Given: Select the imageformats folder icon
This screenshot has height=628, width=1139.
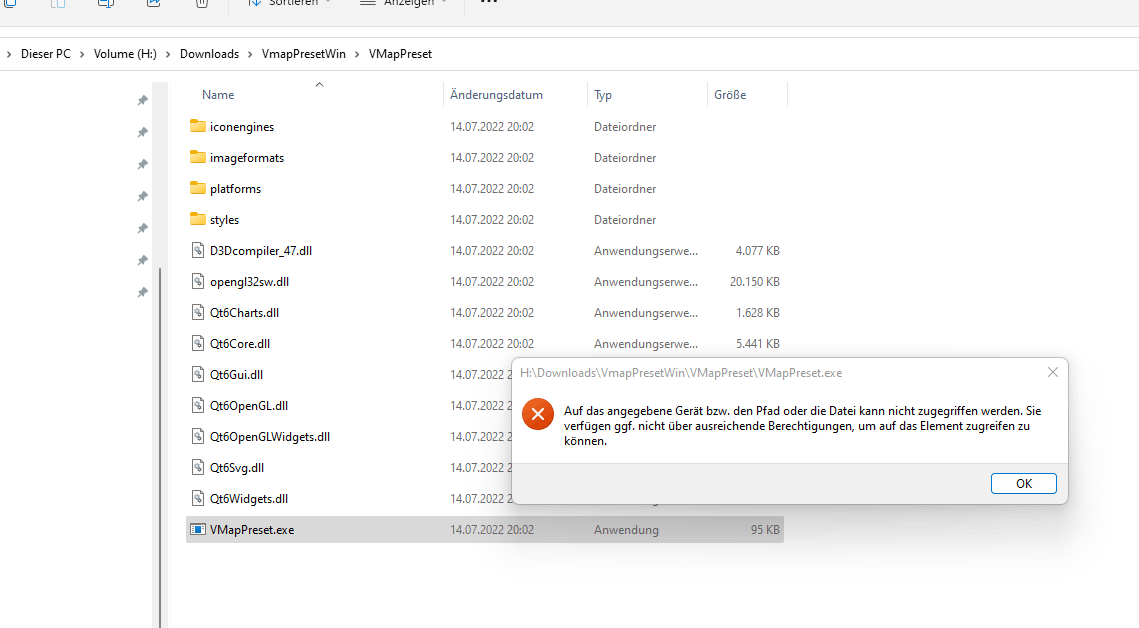Looking at the screenshot, I should (x=198, y=157).
